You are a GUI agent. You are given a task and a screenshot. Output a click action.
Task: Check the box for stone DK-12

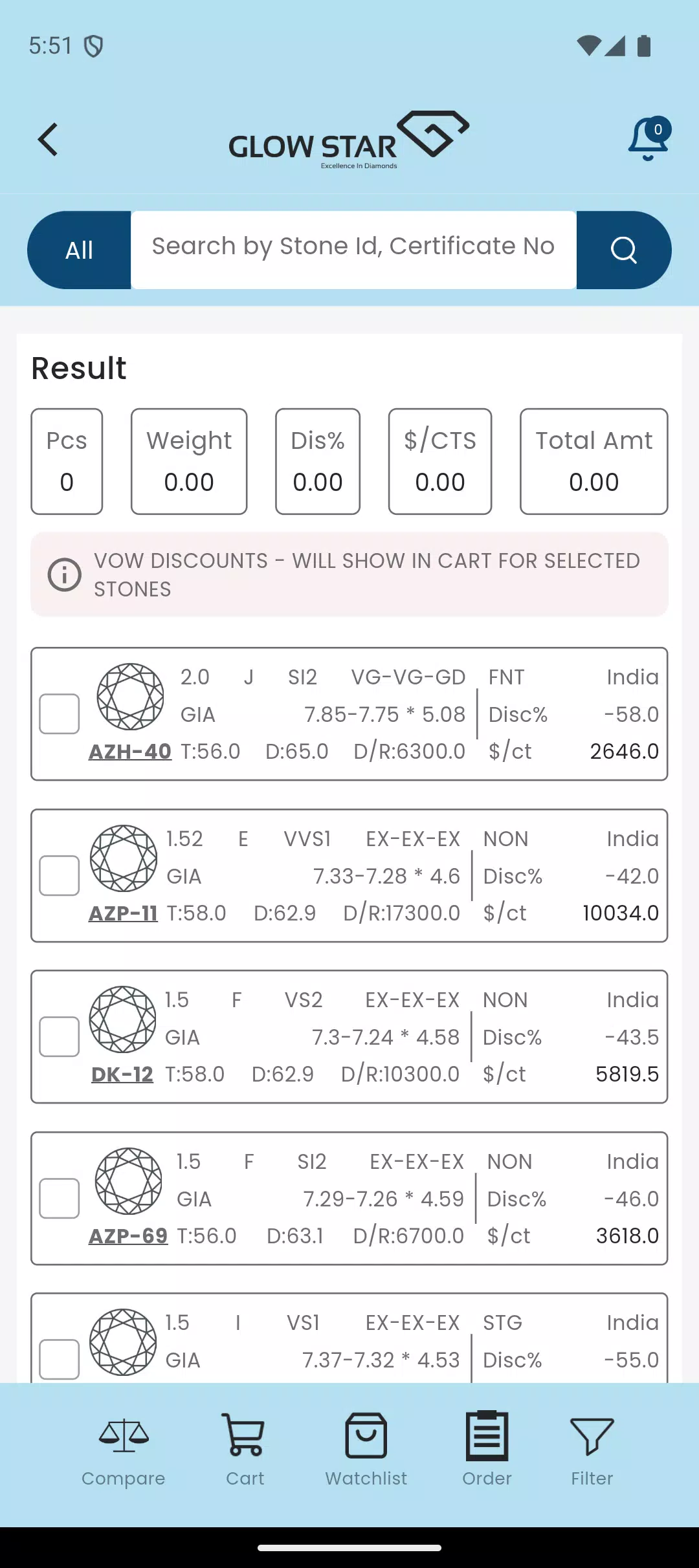[60, 1037]
